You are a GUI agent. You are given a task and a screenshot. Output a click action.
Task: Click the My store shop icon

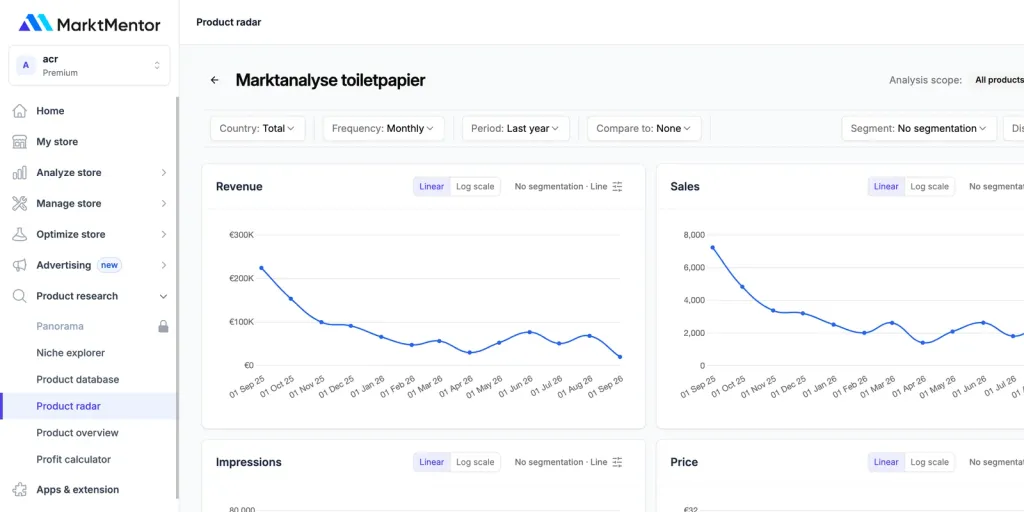pos(20,142)
